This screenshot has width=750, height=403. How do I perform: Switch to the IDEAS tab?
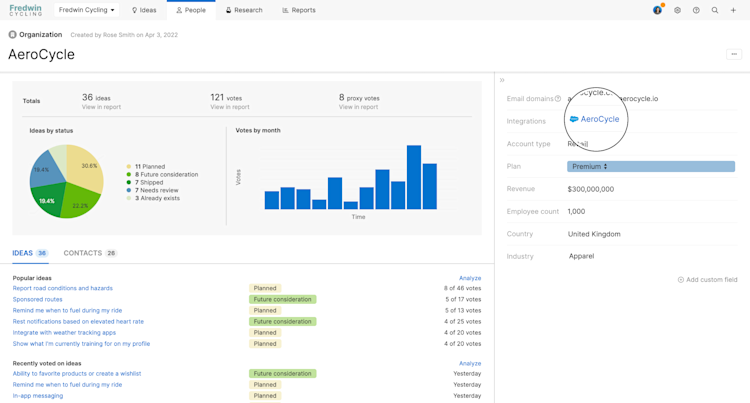30,253
